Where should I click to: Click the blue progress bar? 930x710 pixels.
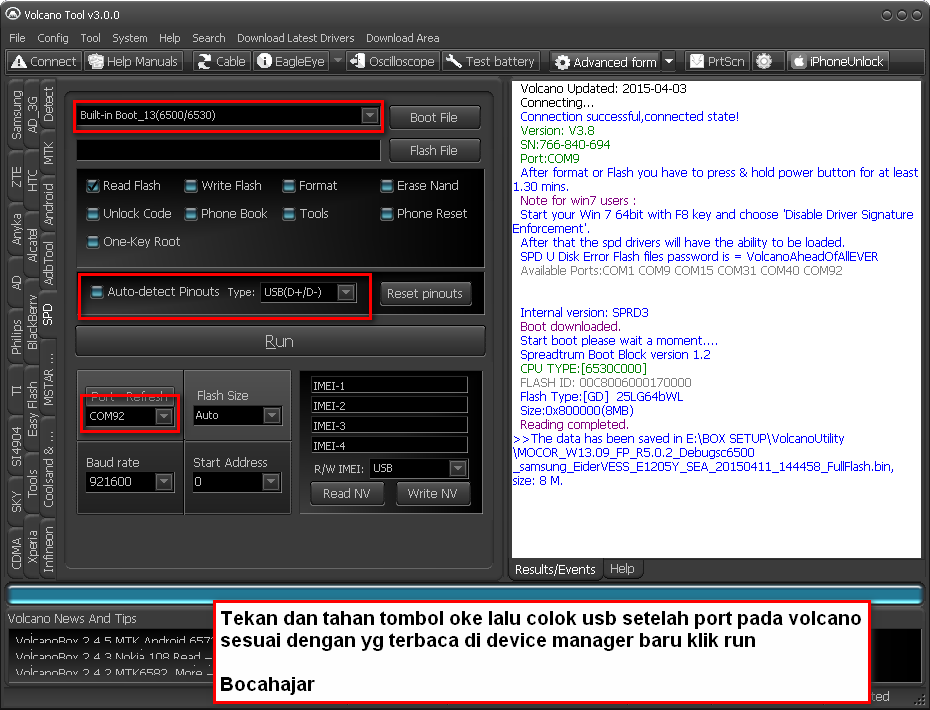(465, 594)
